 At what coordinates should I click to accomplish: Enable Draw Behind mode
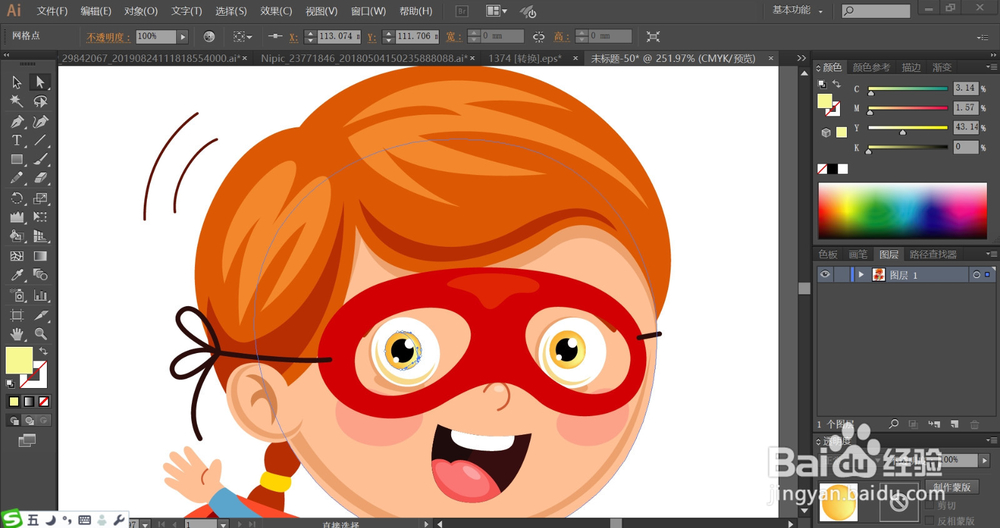tap(29, 421)
